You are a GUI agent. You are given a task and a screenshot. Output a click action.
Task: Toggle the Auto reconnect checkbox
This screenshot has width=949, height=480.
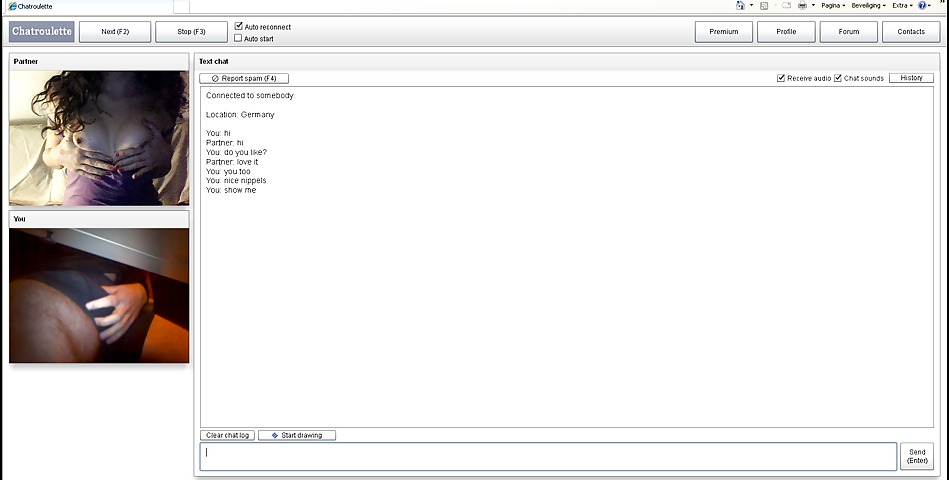click(238, 26)
